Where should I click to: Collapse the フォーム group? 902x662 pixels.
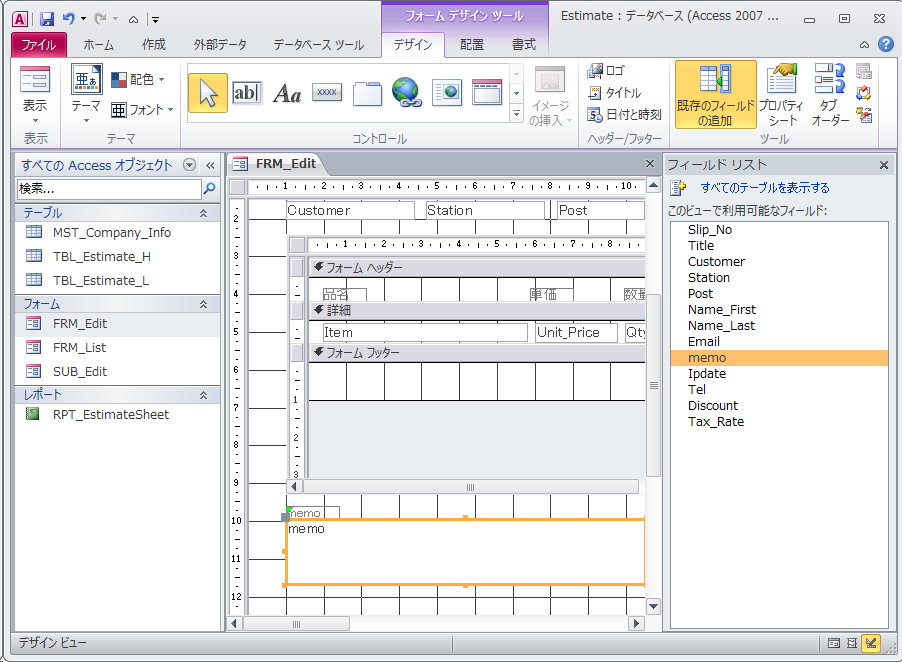point(203,304)
